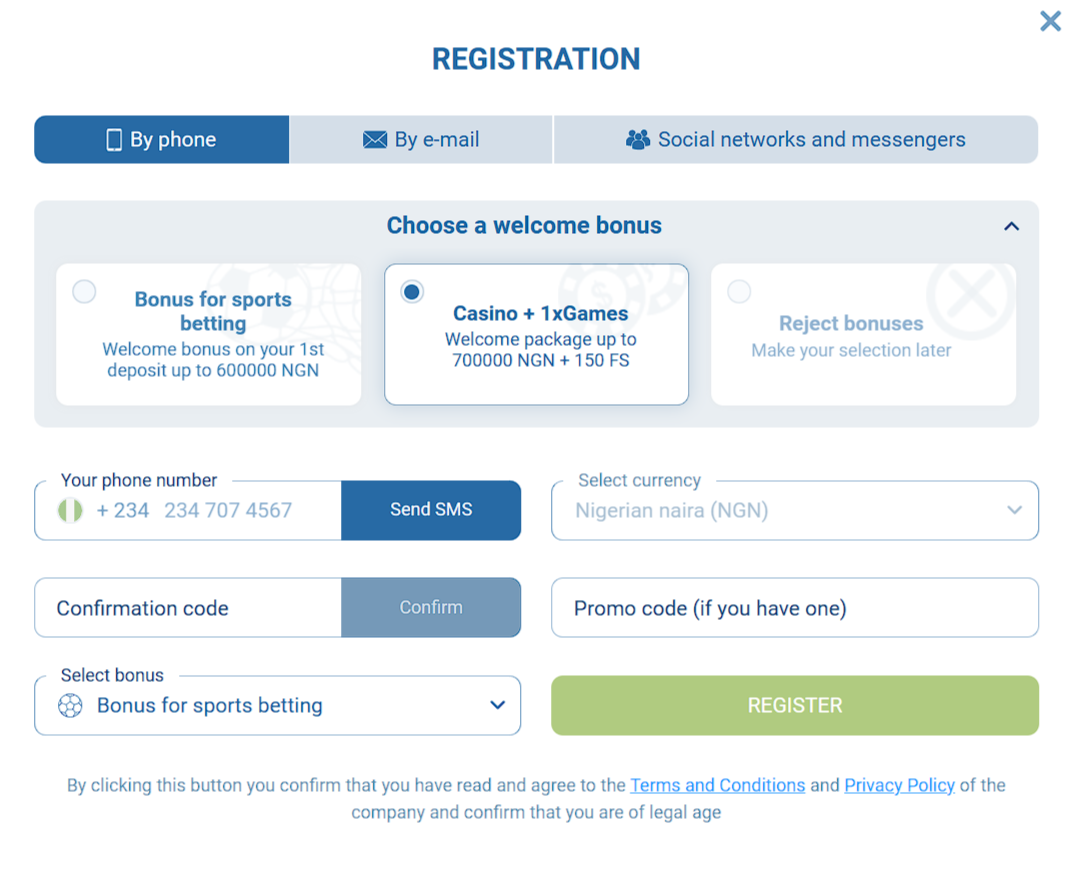Select the Bonus for sports betting radio
1071x872 pixels.
tap(85, 292)
